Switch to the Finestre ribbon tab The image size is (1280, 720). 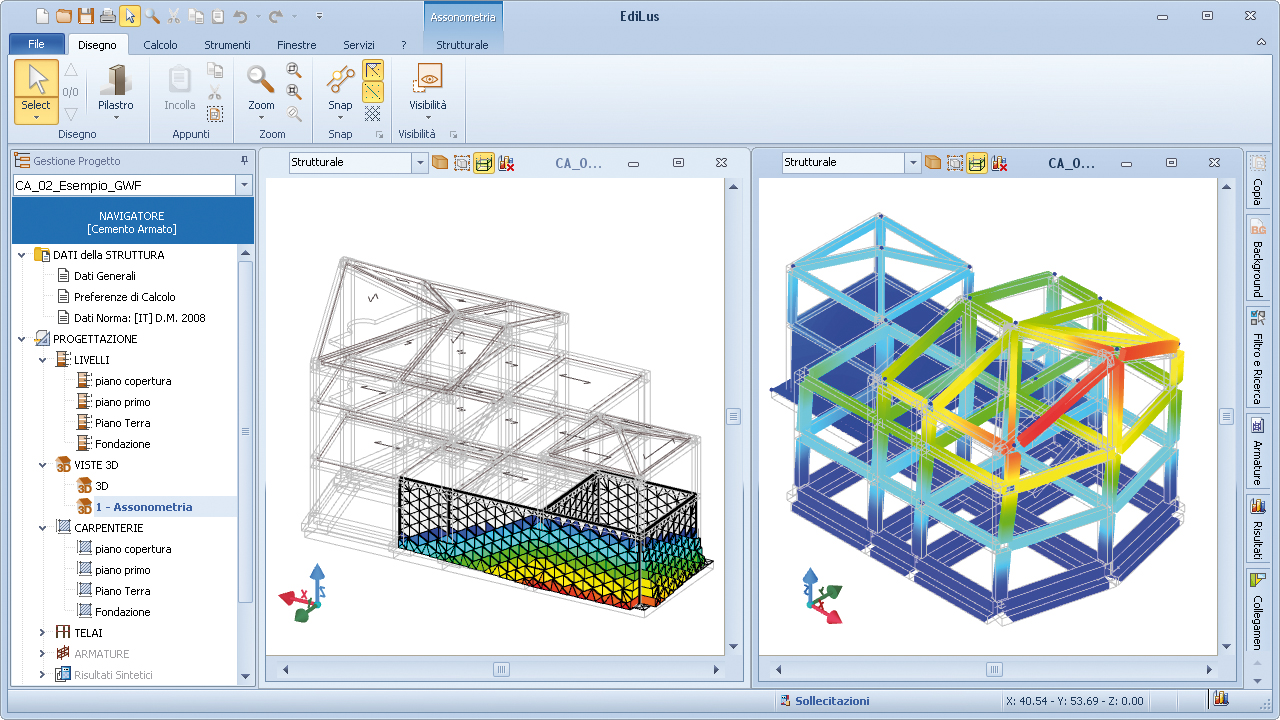297,45
